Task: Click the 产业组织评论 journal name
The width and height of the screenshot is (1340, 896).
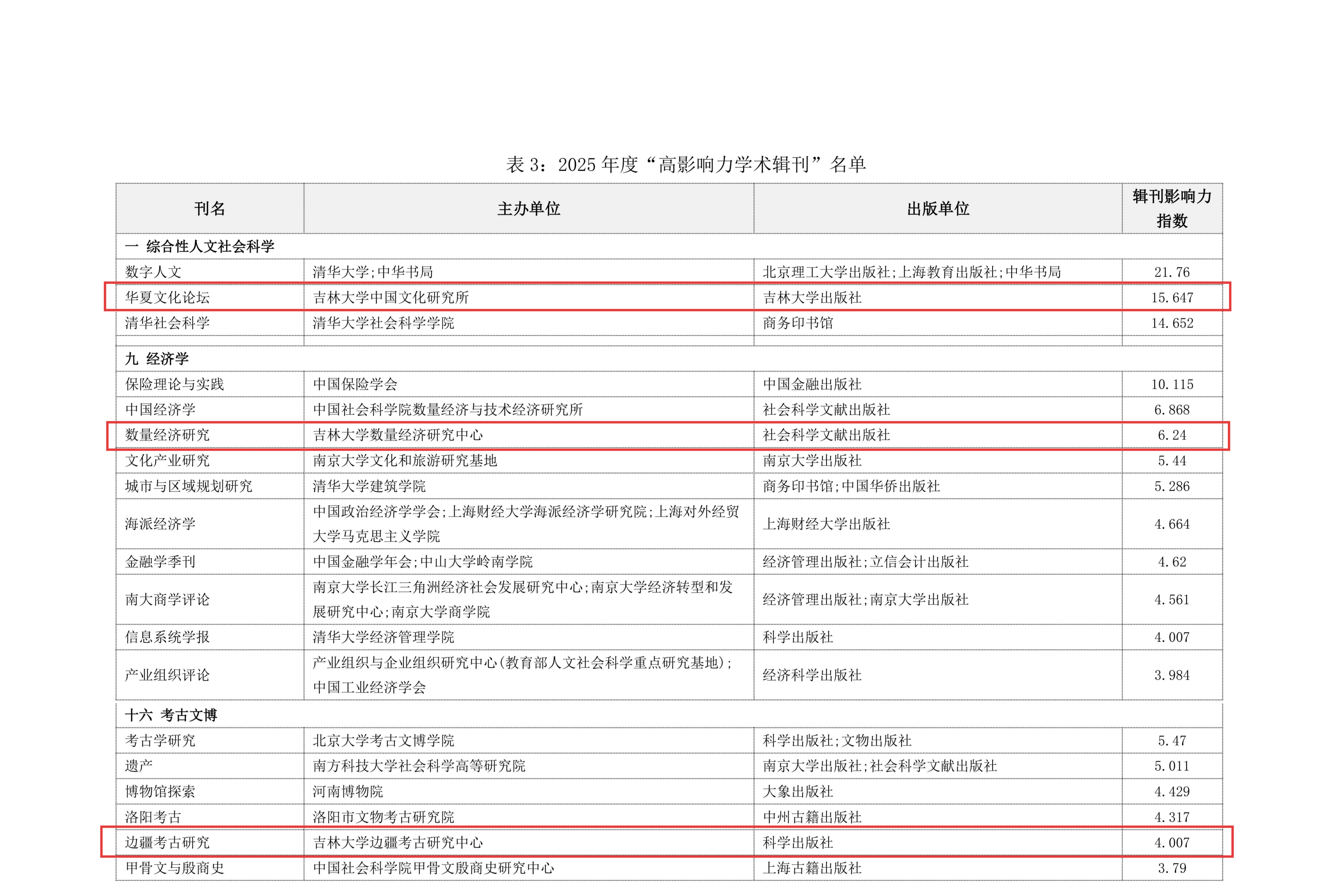Action: point(168,675)
